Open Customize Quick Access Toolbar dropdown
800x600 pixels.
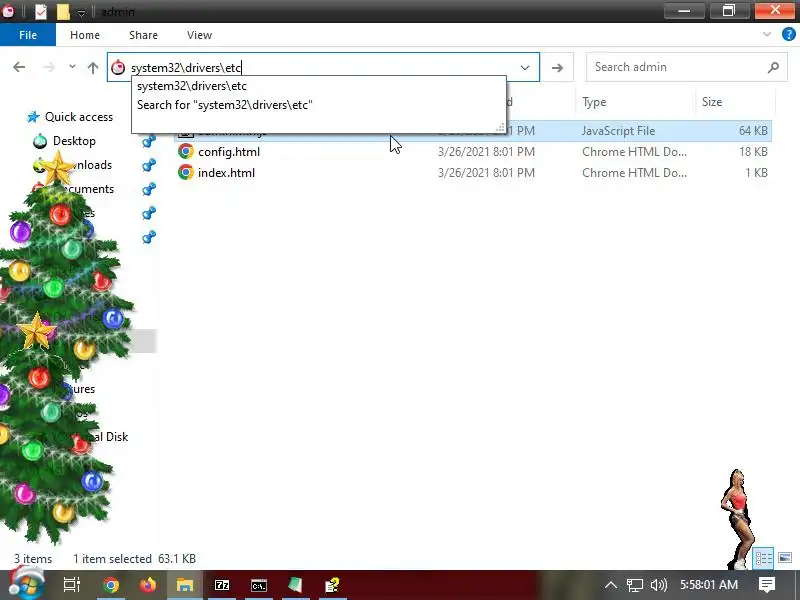click(x=81, y=12)
